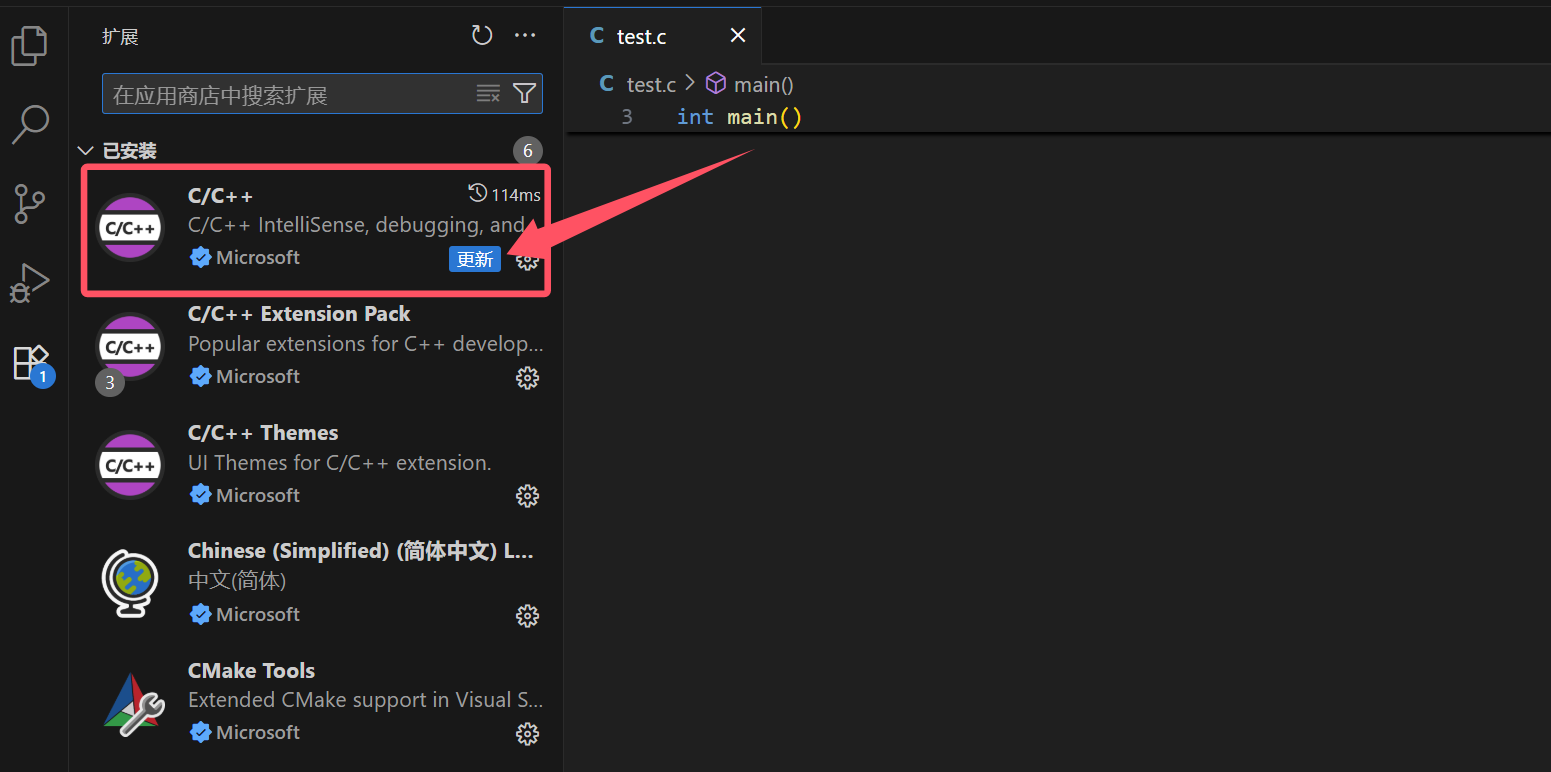Viewport: 1551px width, 772px height.
Task: Open the extension filter funnel menu
Action: 524,94
